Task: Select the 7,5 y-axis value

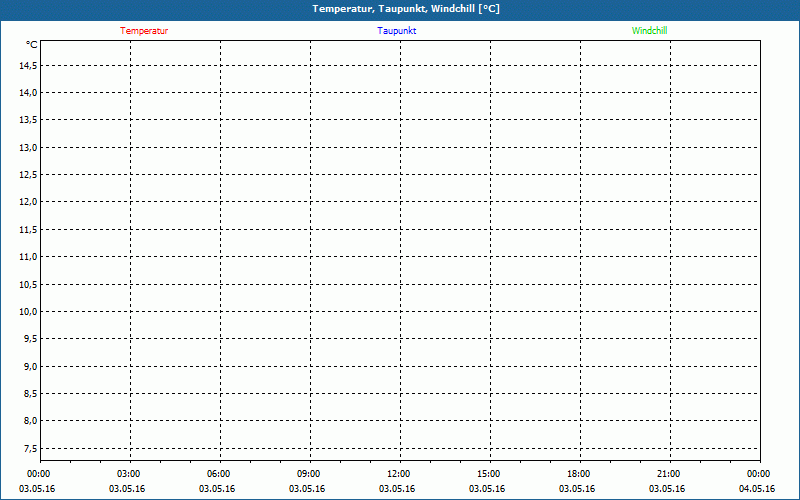Action: point(31,448)
